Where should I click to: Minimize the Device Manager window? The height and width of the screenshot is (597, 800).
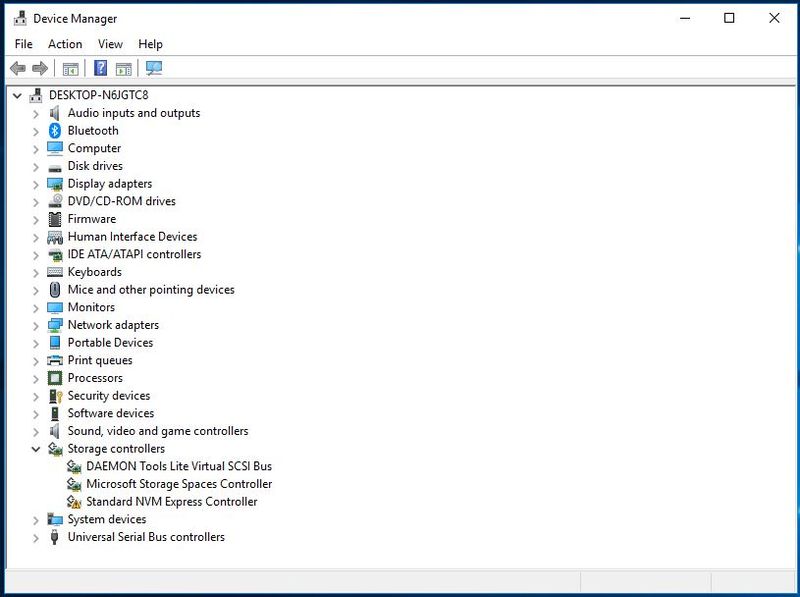pos(685,18)
